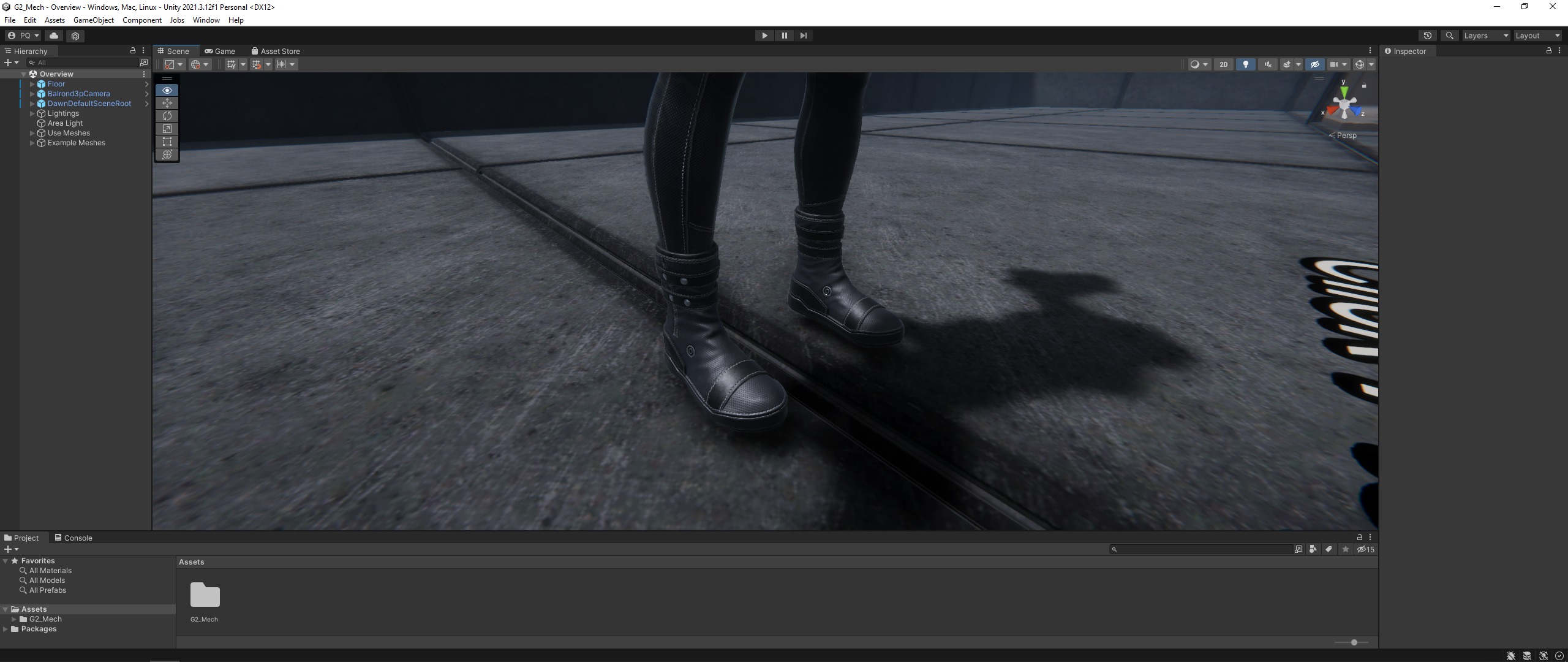Adjust the project icon size slider
This screenshot has height=662, width=1568.
tap(1354, 642)
